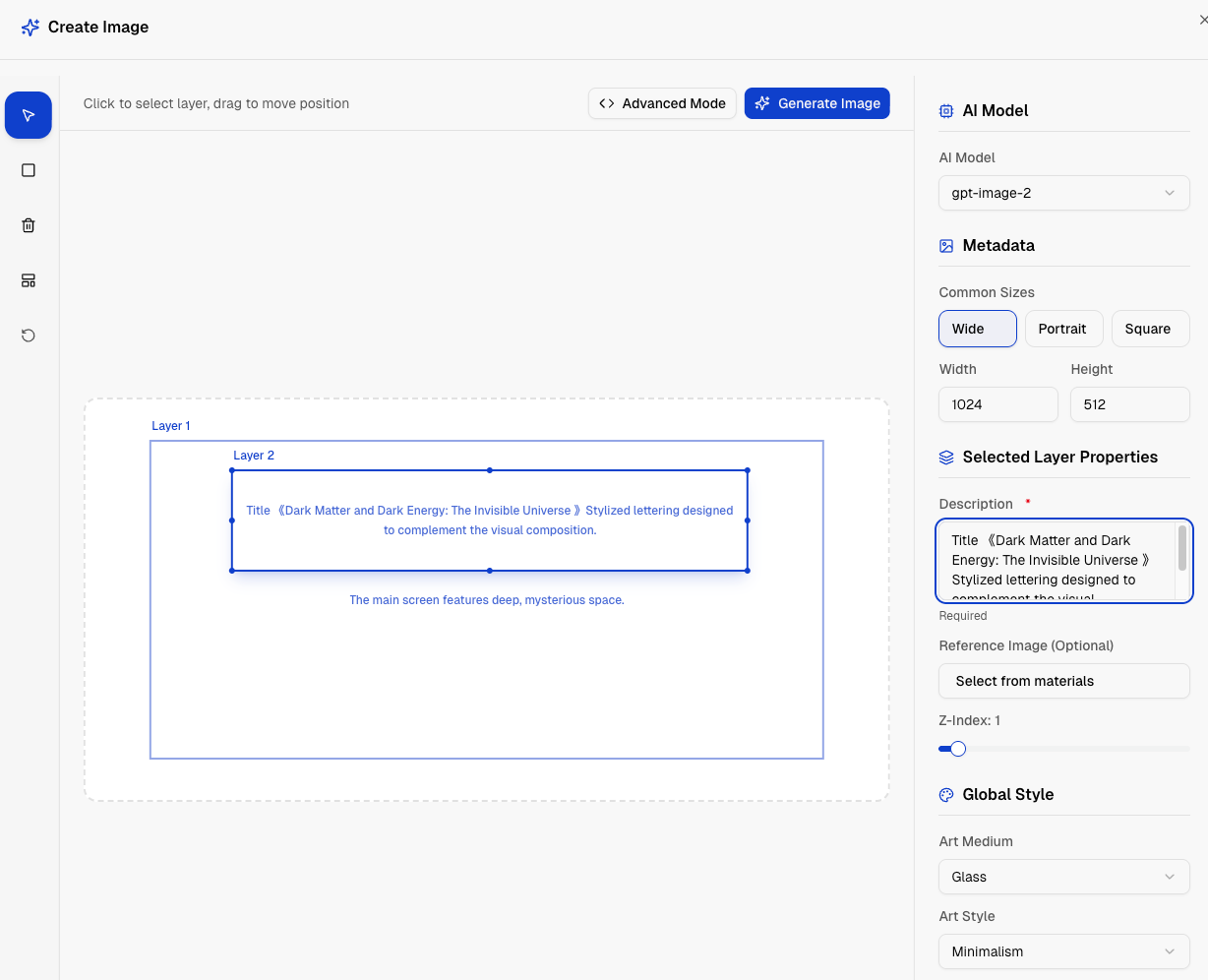Click Select from materials button
This screenshot has height=980, width=1208.
[1063, 681]
